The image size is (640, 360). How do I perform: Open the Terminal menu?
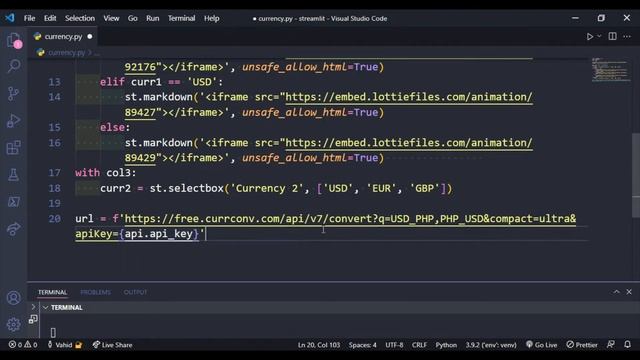click(182, 18)
